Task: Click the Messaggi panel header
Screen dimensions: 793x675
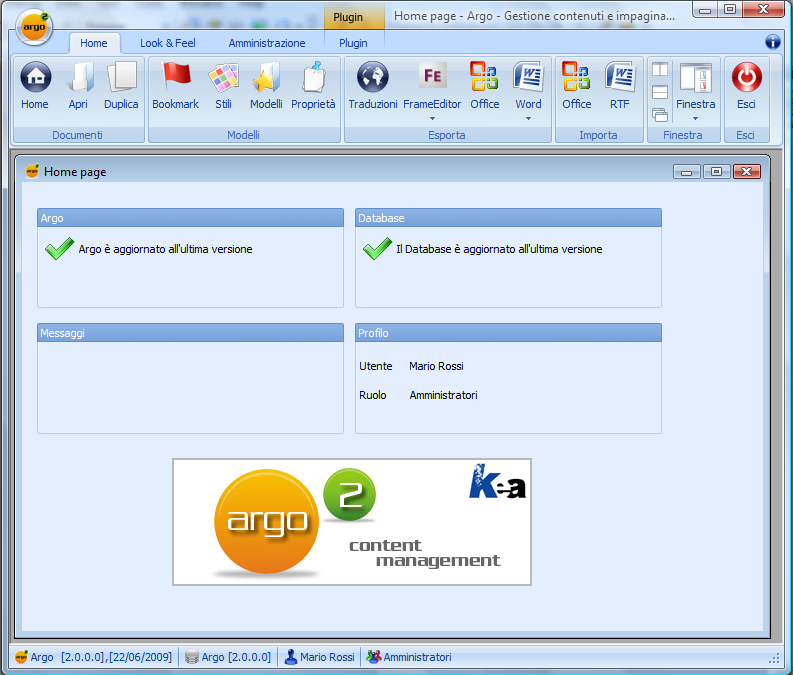Action: (190, 333)
